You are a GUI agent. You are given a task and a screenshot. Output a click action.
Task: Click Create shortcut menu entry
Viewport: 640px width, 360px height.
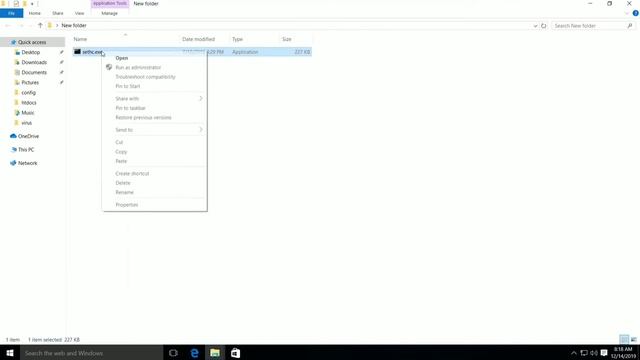(x=132, y=173)
